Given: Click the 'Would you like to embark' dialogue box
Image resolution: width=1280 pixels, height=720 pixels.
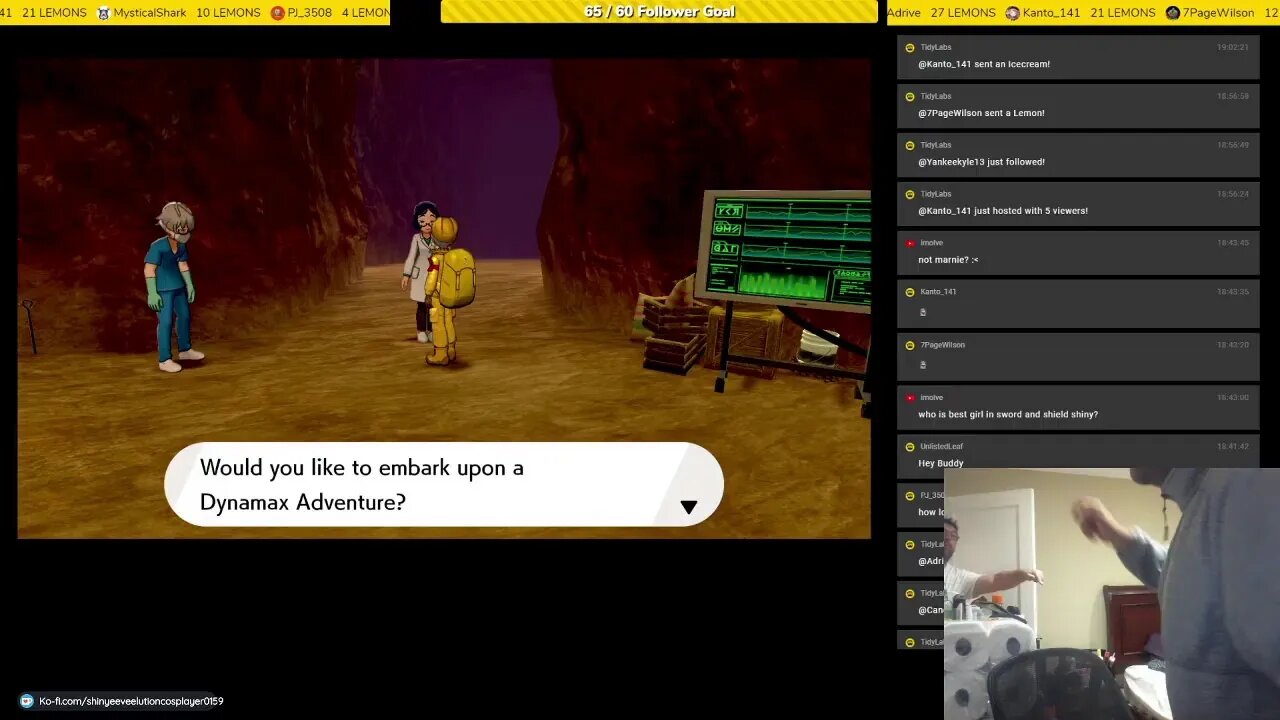Looking at the screenshot, I should 444,484.
